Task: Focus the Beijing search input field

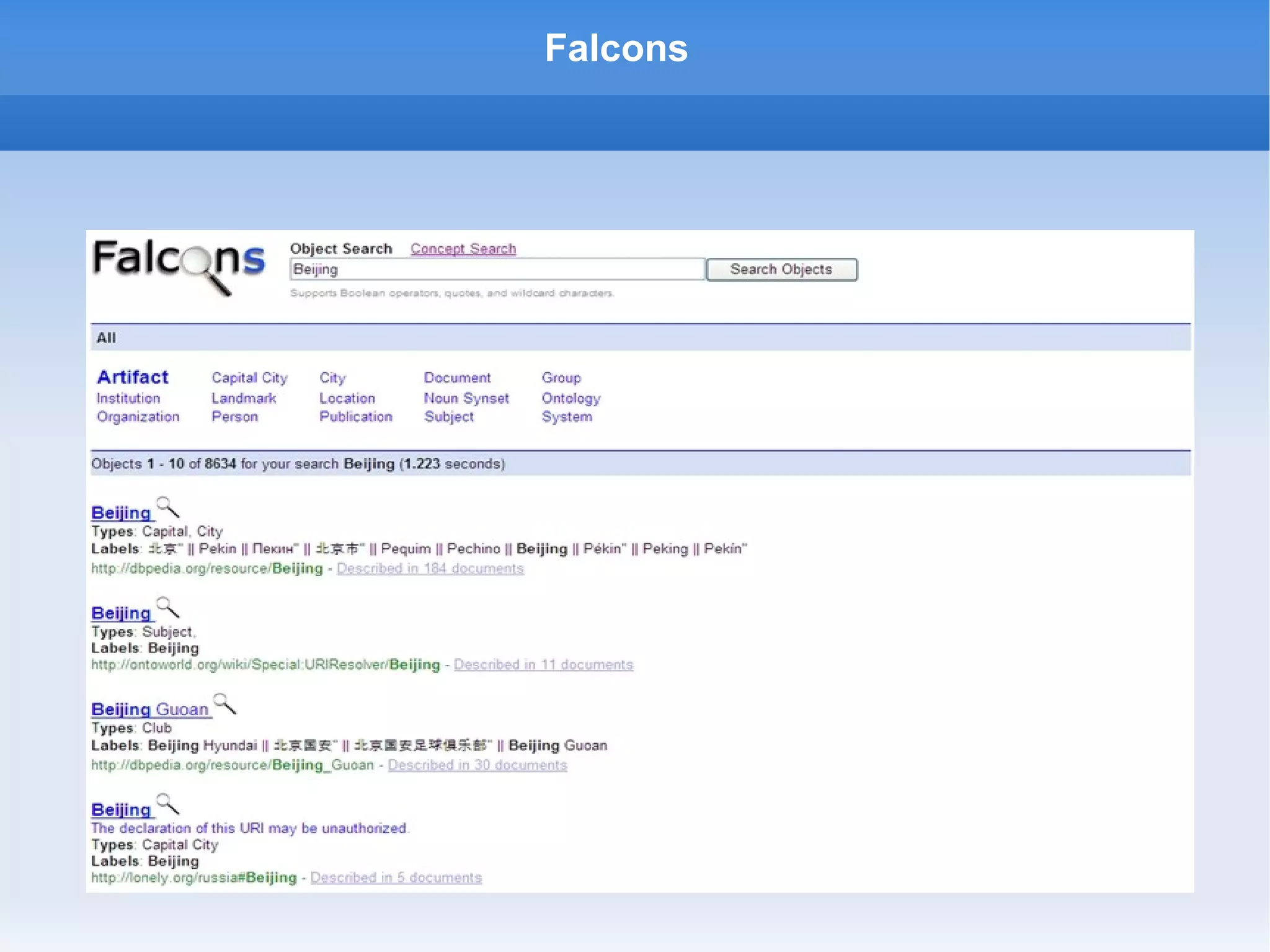Action: (497, 270)
